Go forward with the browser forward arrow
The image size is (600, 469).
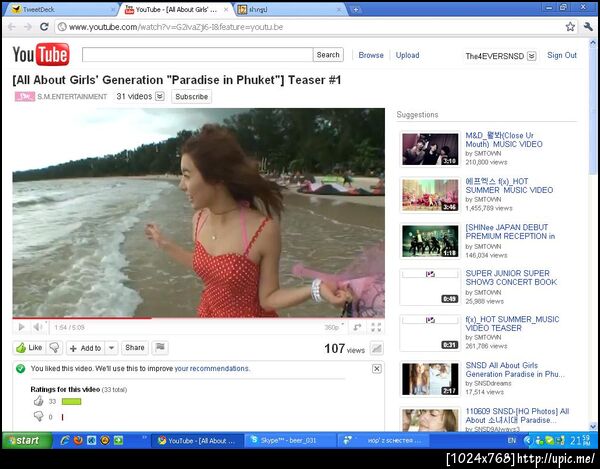(28, 27)
